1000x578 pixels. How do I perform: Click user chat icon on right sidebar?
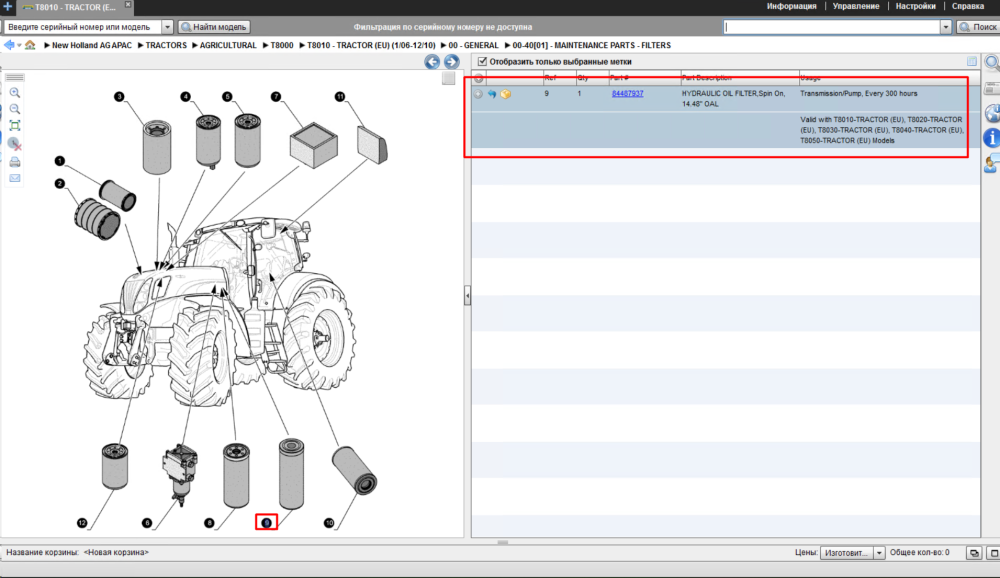click(x=992, y=163)
